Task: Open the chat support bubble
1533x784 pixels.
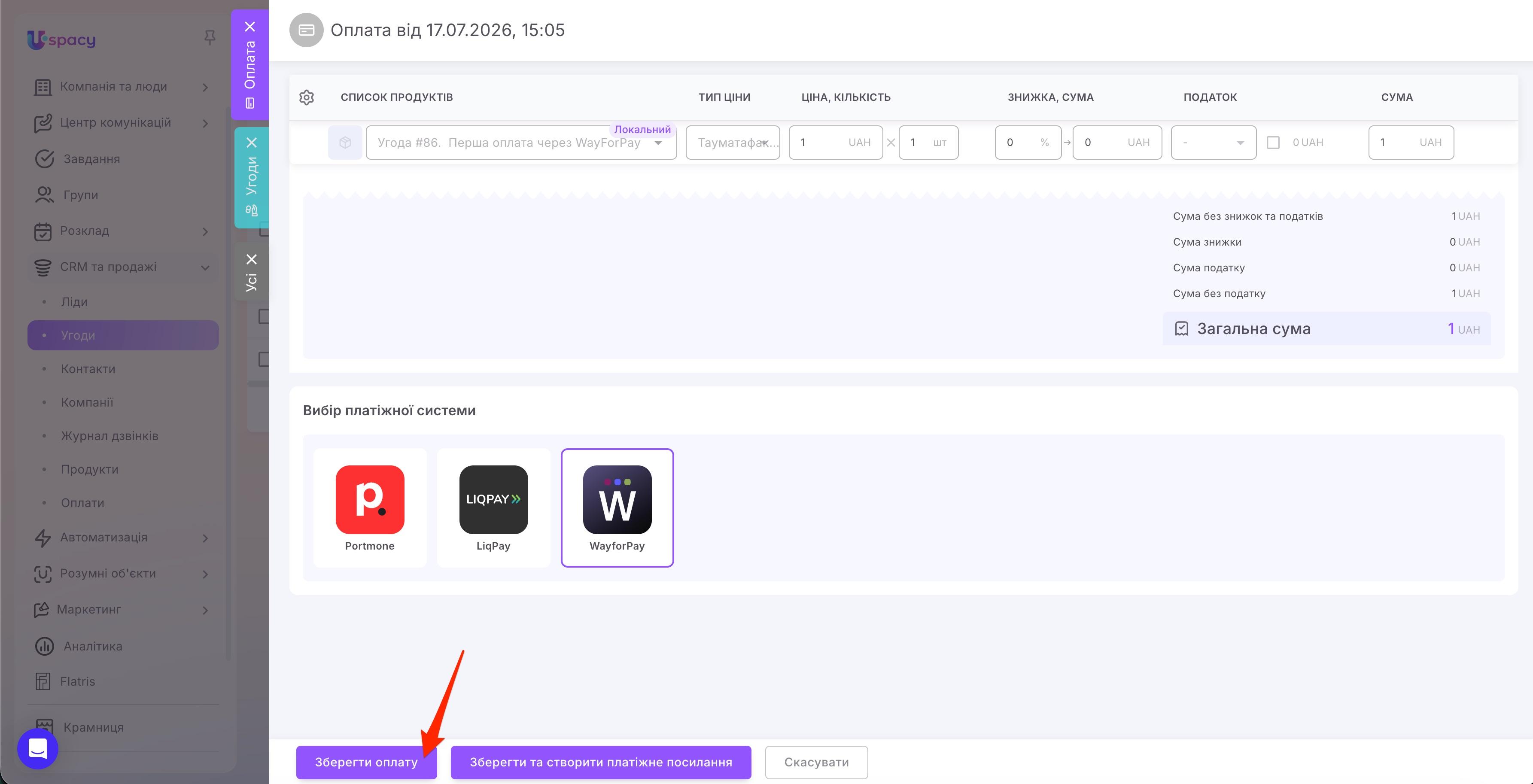Action: [37, 748]
